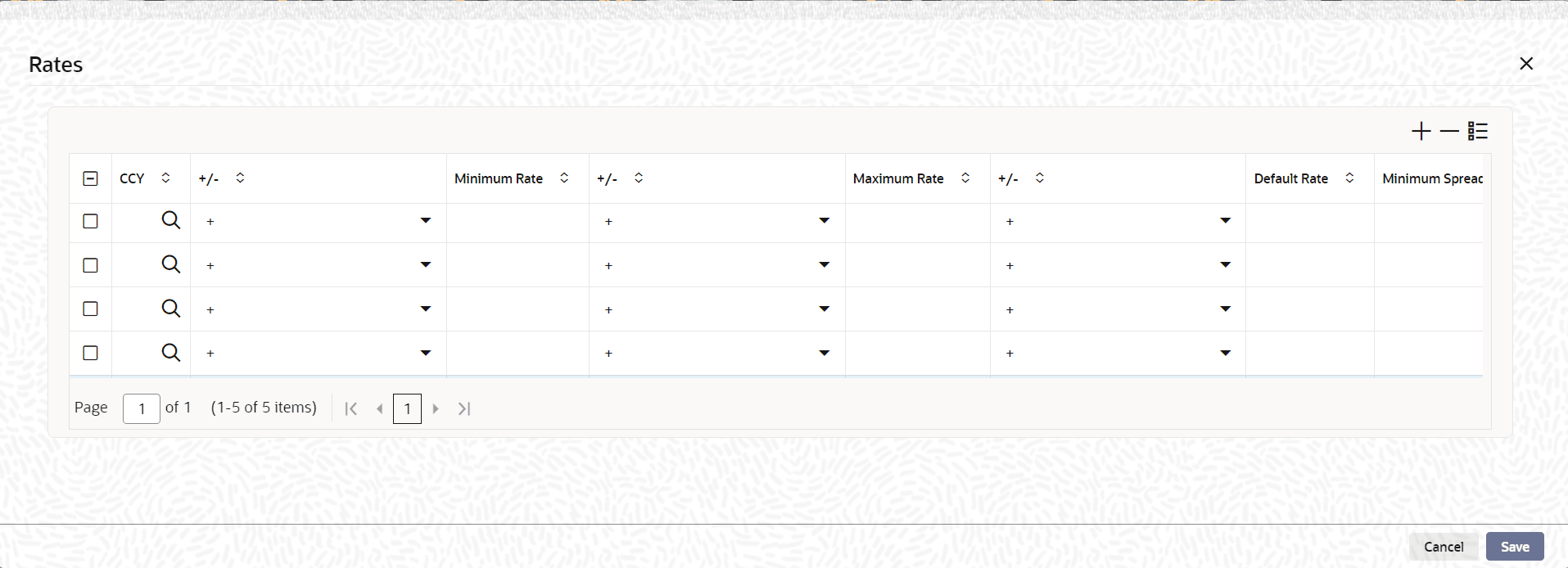1568x568 pixels.
Task: Close the Rates dialog
Action: click(1526, 64)
